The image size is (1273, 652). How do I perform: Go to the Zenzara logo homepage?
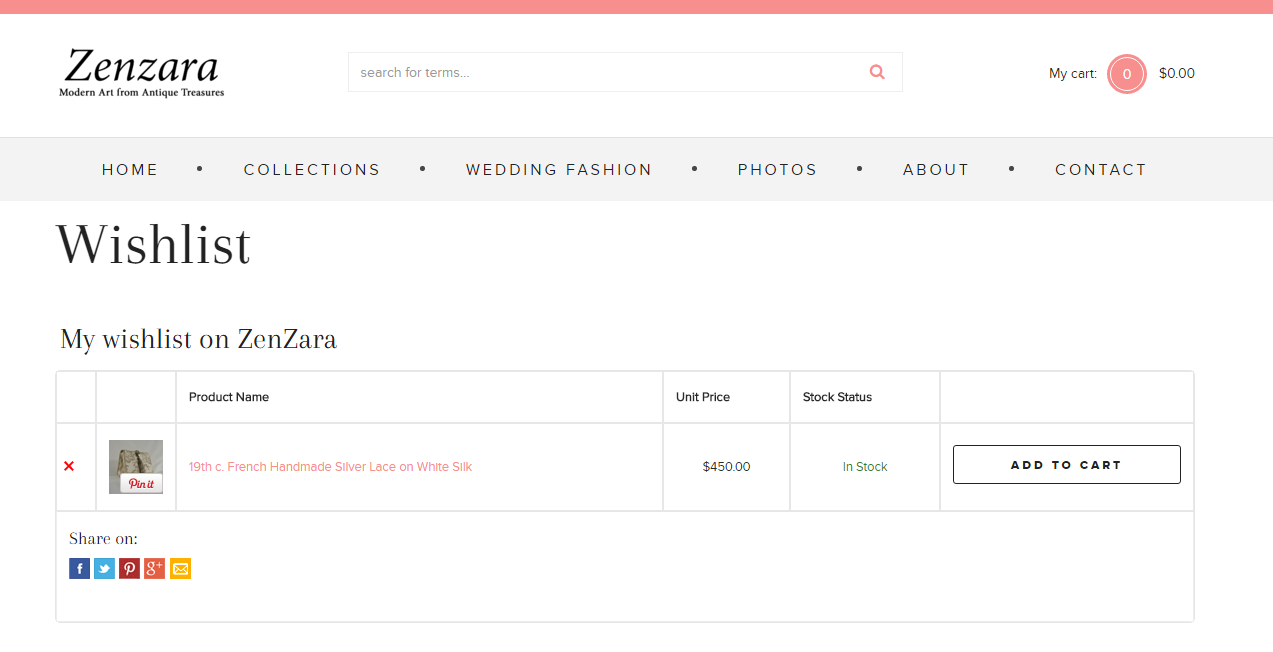tap(141, 73)
